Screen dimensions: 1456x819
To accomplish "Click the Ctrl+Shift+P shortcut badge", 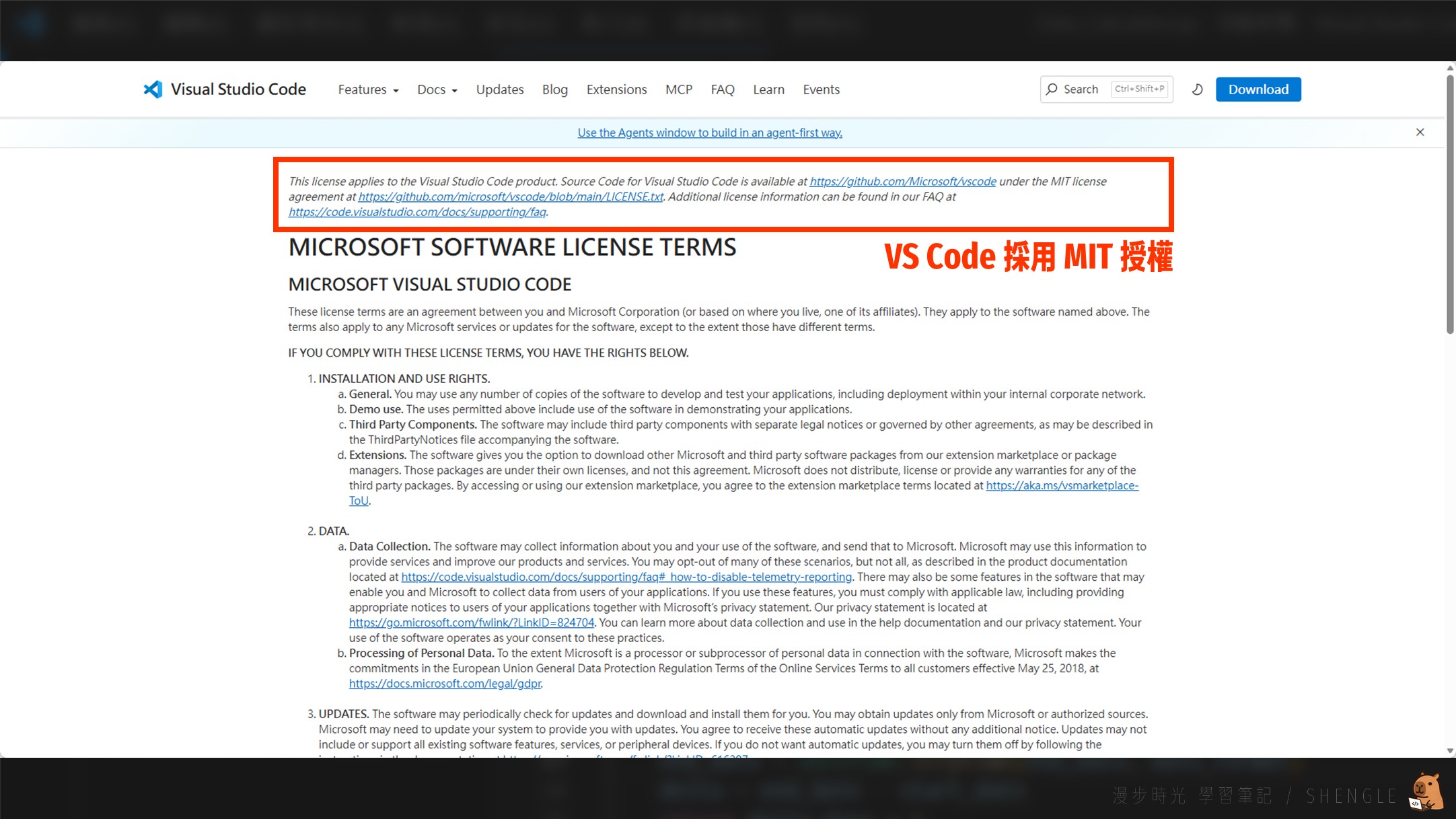I will coord(1139,89).
